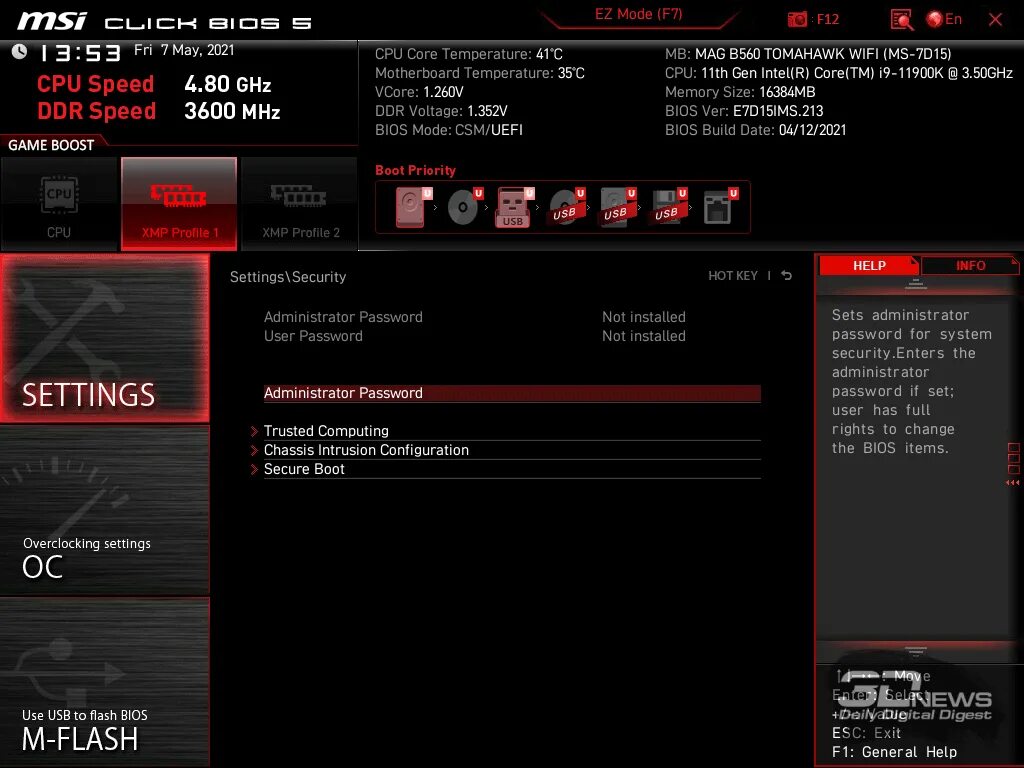Image resolution: width=1024 pixels, height=768 pixels.
Task: Click the GAME BOOST label
Action: tap(51, 145)
